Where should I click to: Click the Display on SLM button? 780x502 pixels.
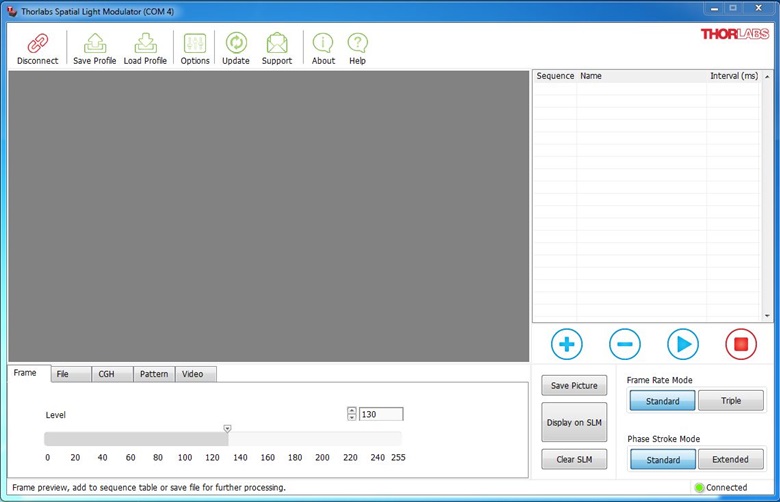click(x=574, y=422)
